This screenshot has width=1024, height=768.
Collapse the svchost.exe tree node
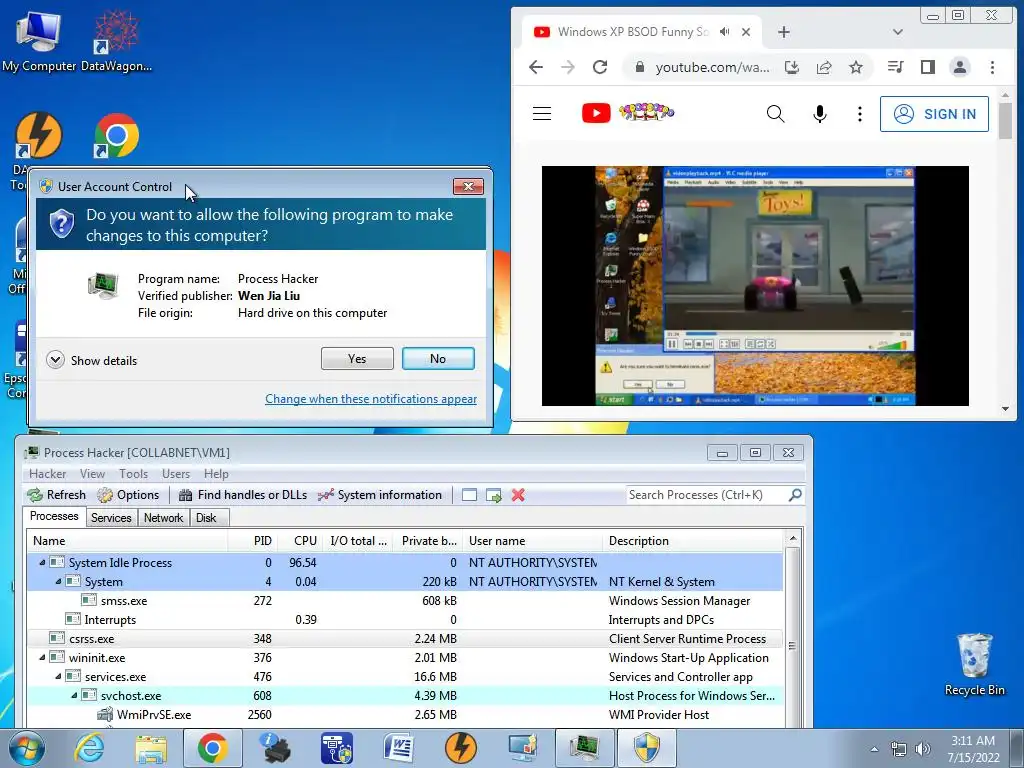[x=74, y=696]
